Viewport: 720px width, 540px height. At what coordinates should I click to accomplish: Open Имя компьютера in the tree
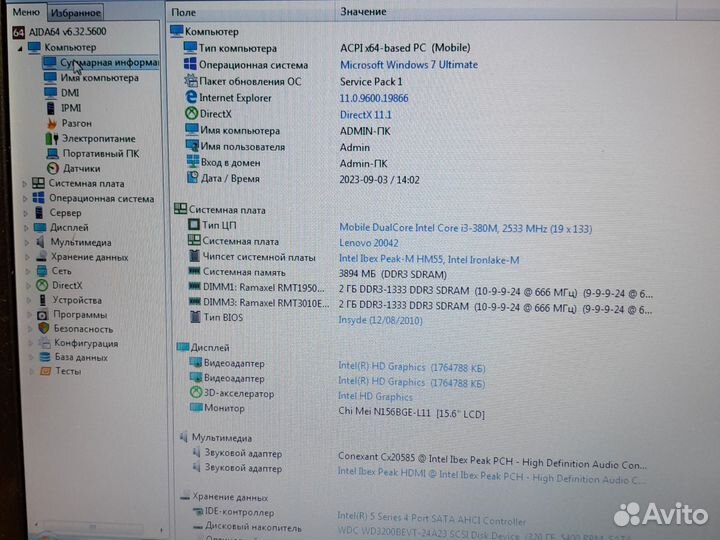click(x=100, y=78)
